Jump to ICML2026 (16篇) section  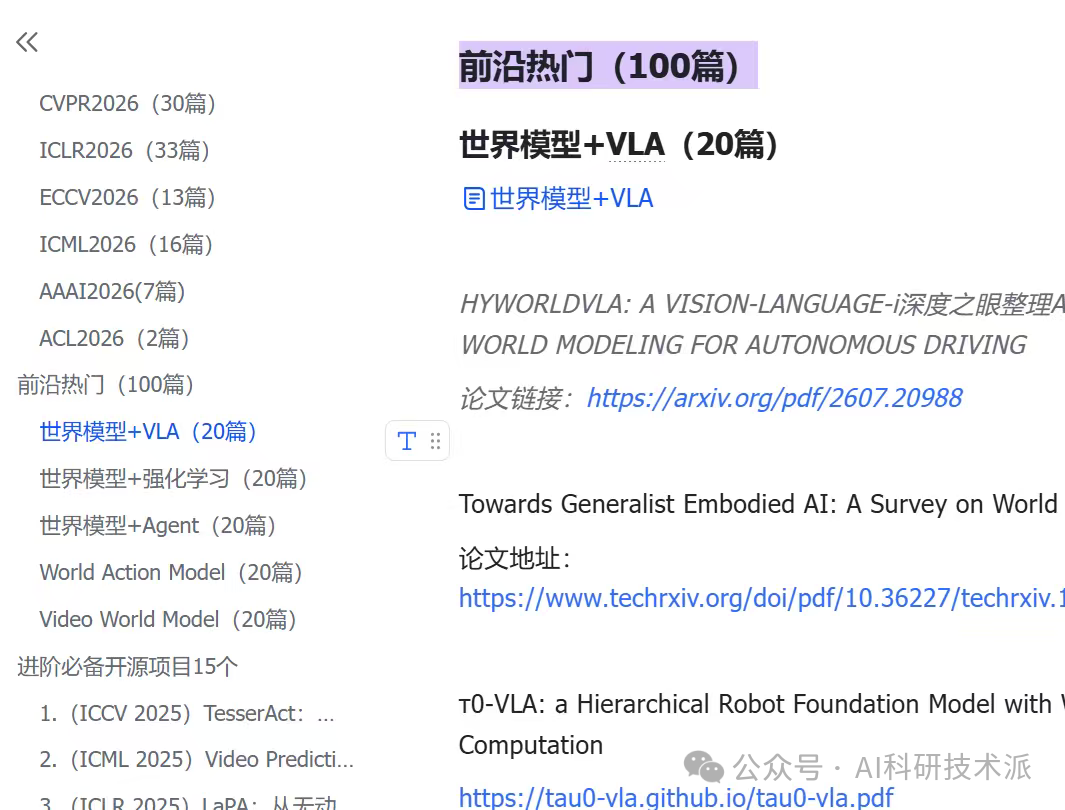pos(126,244)
